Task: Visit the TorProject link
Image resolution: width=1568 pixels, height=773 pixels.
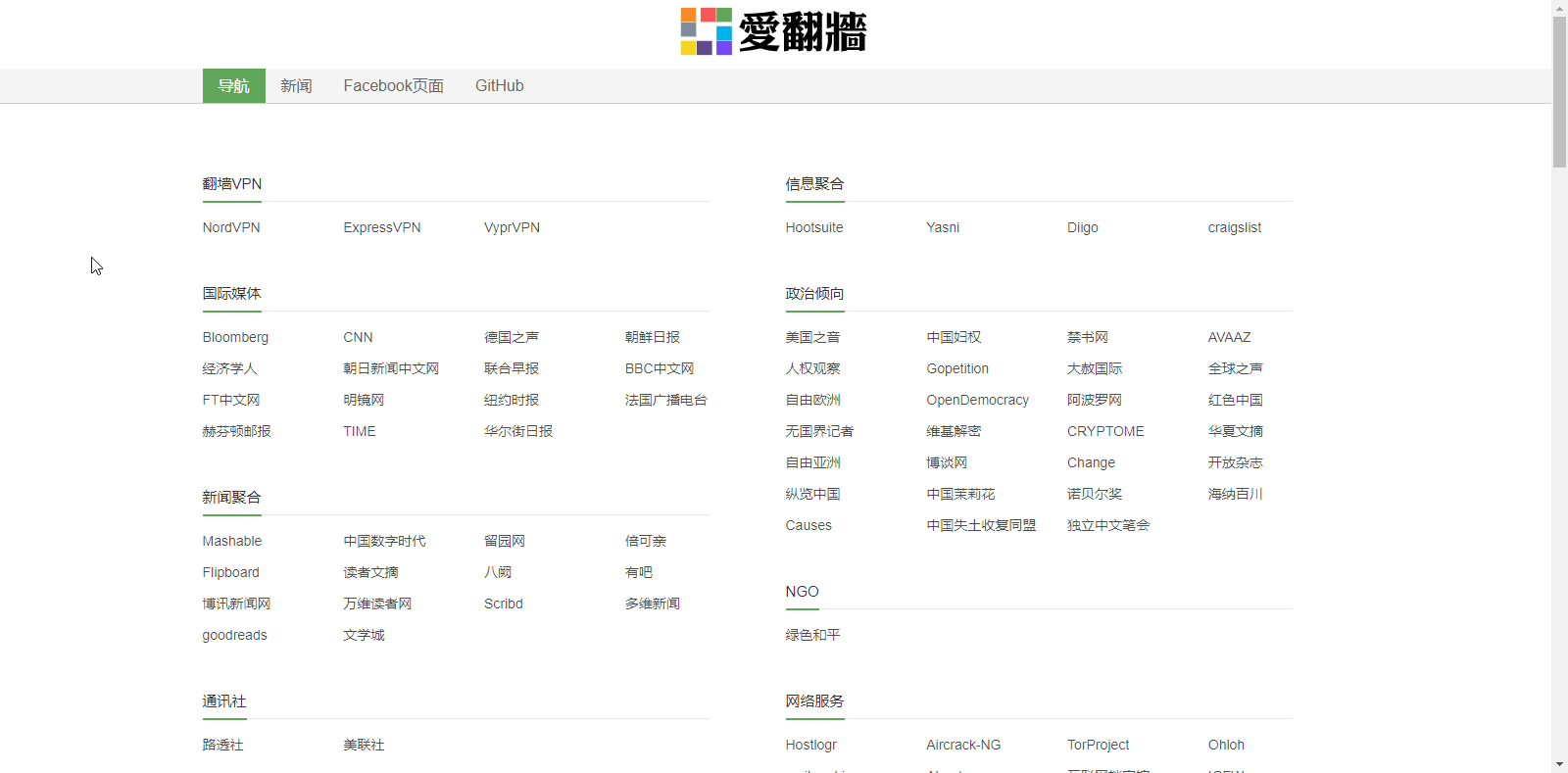Action: pos(1099,745)
